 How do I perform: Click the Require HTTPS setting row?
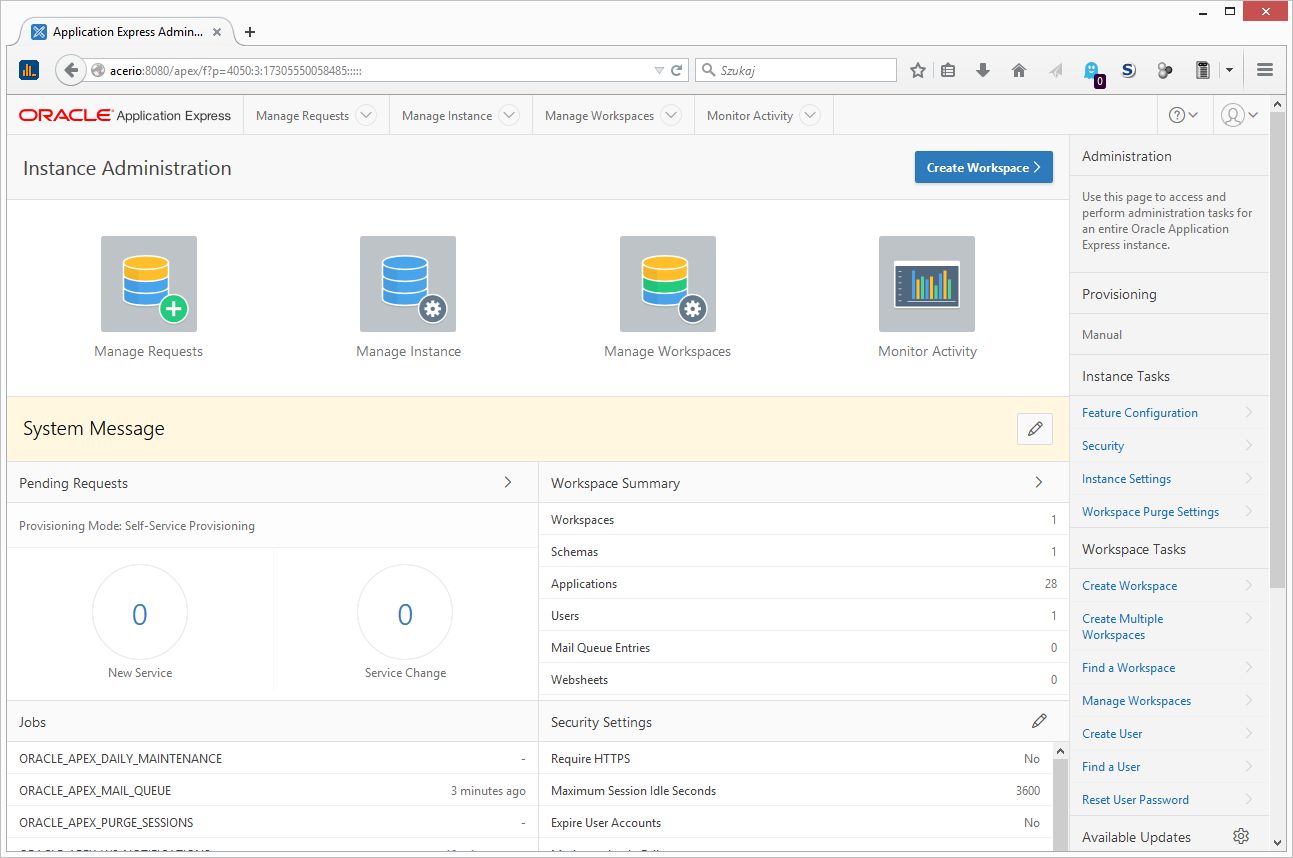pos(796,758)
